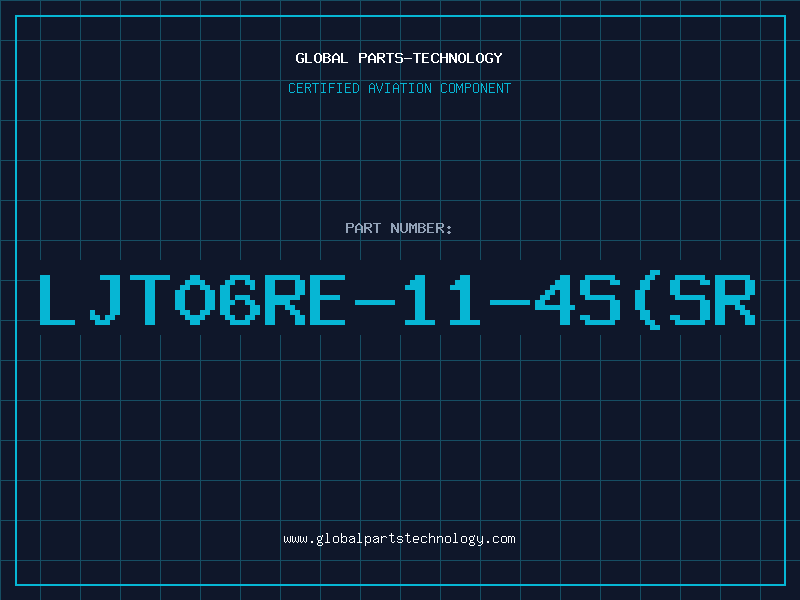Click the letter L starting the part number
The image size is (800, 600).
tap(57, 300)
